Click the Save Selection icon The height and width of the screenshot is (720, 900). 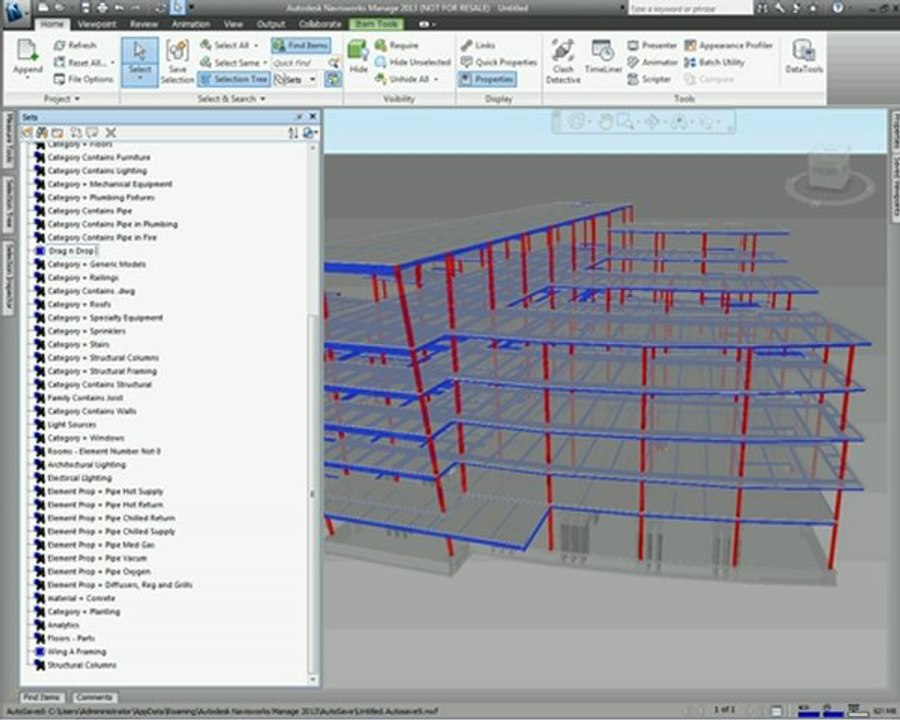click(x=177, y=51)
